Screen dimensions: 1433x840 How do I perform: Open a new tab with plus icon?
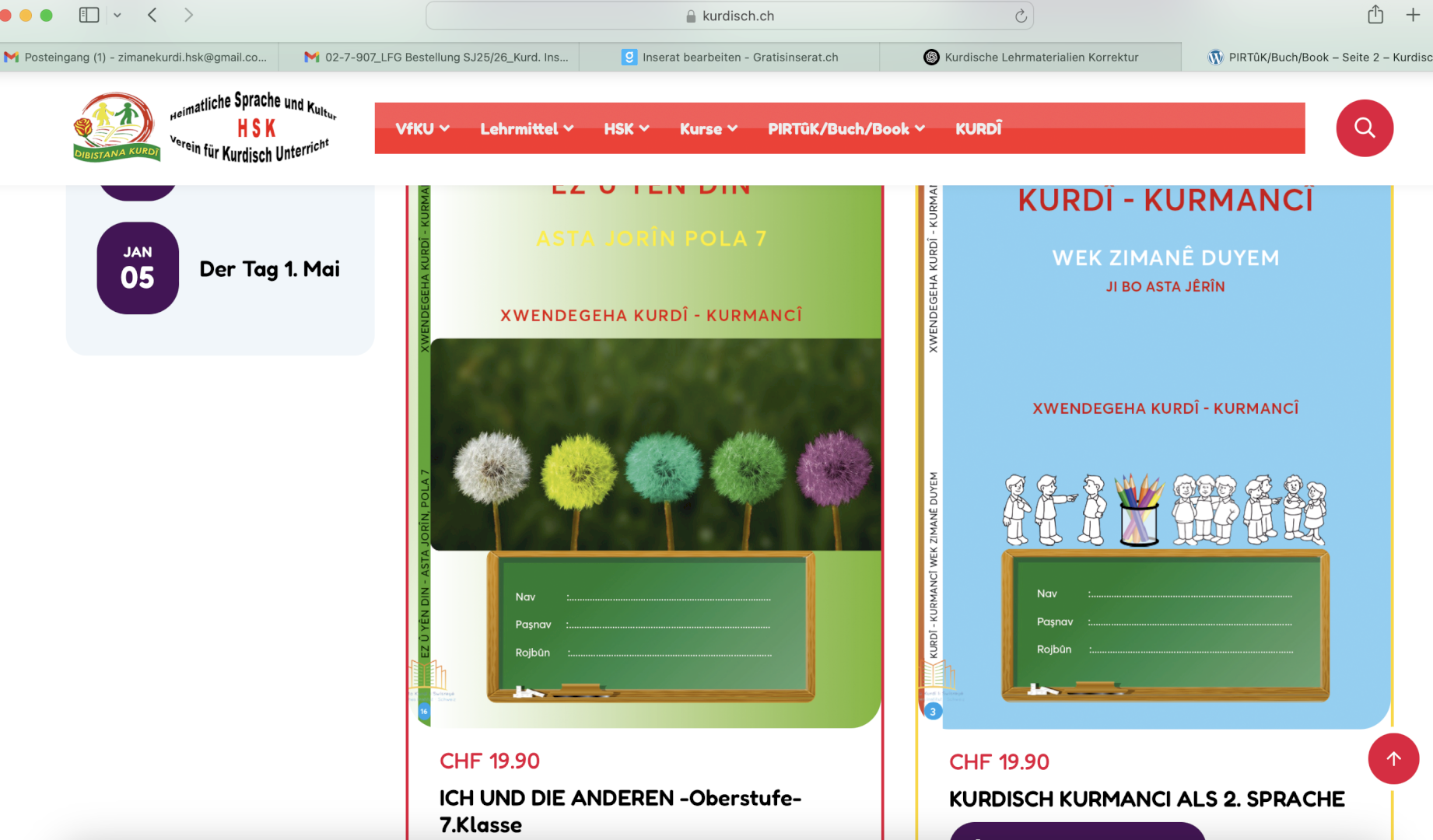(1413, 15)
